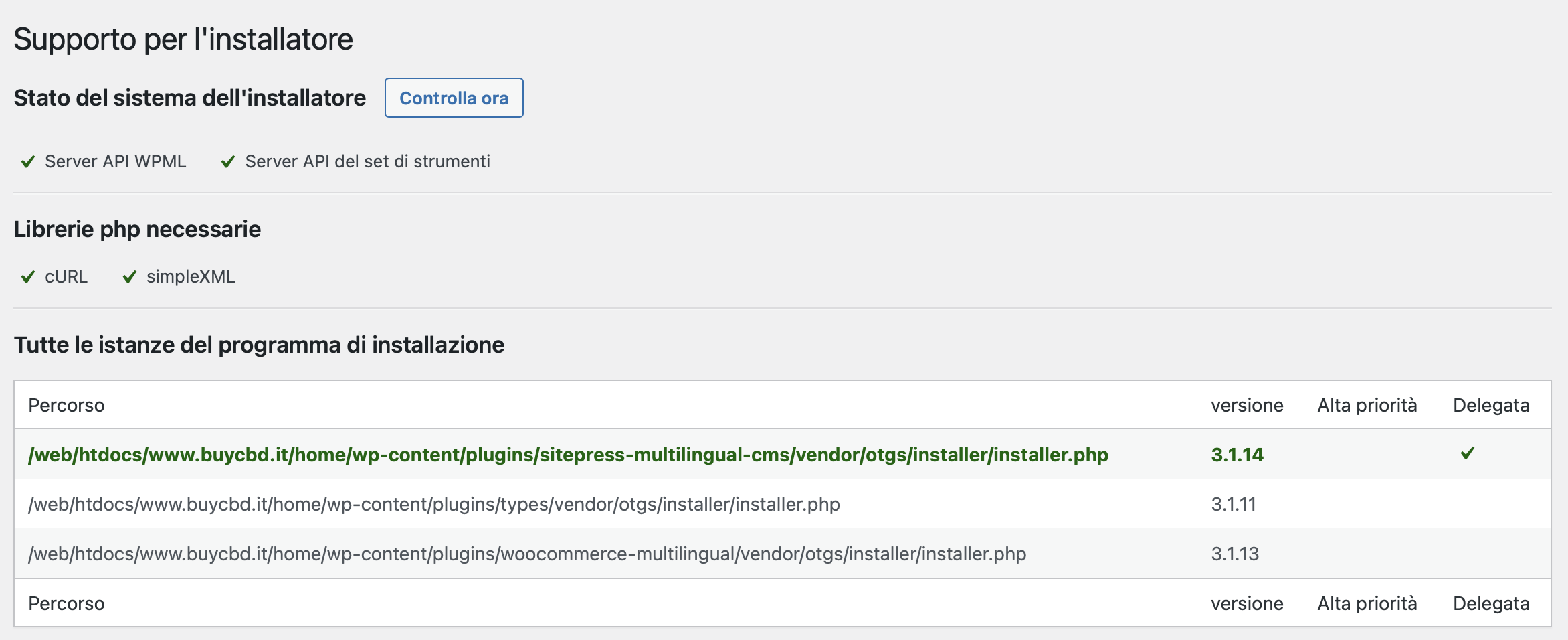1568x640 pixels.
Task: Click the simpleXML checkmark icon
Action: 130,276
